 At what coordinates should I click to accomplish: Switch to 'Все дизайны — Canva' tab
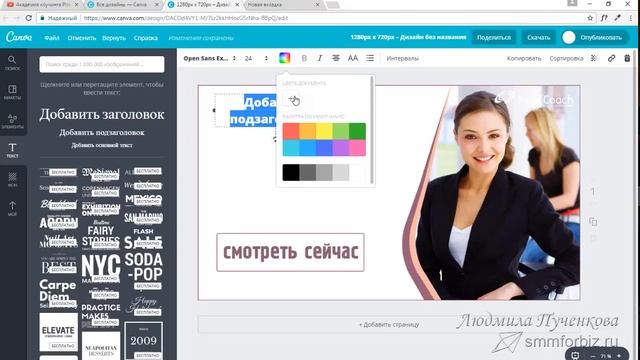click(122, 5)
